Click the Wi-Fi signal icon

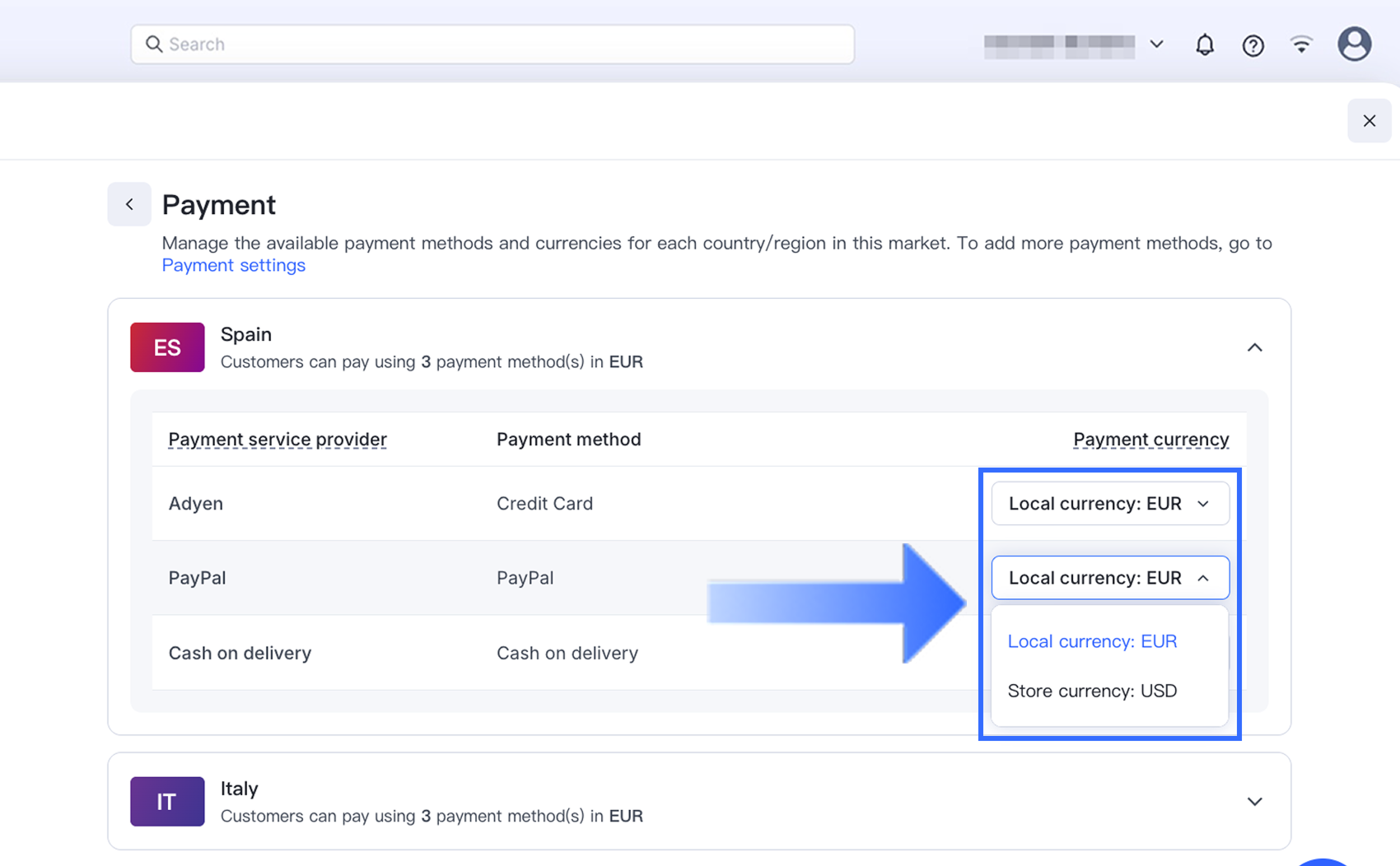pos(1301,44)
